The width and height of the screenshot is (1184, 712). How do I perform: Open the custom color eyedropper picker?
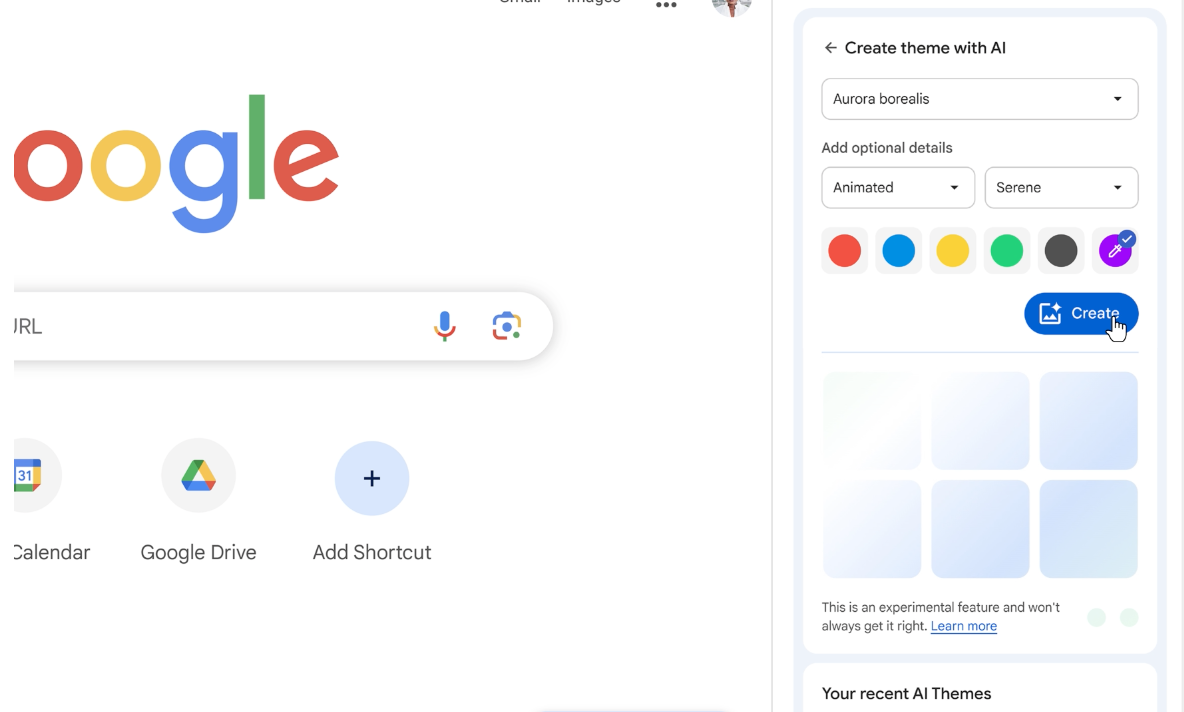pyautogui.click(x=1115, y=250)
